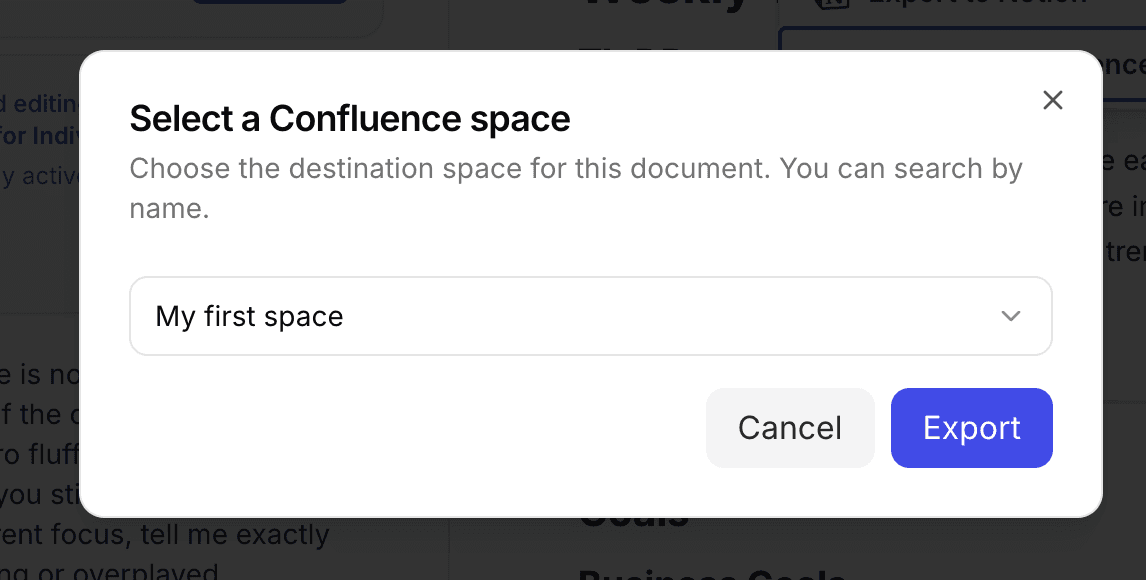Dismiss the dialog using the X icon
The width and height of the screenshot is (1146, 580).
[x=1052, y=100]
